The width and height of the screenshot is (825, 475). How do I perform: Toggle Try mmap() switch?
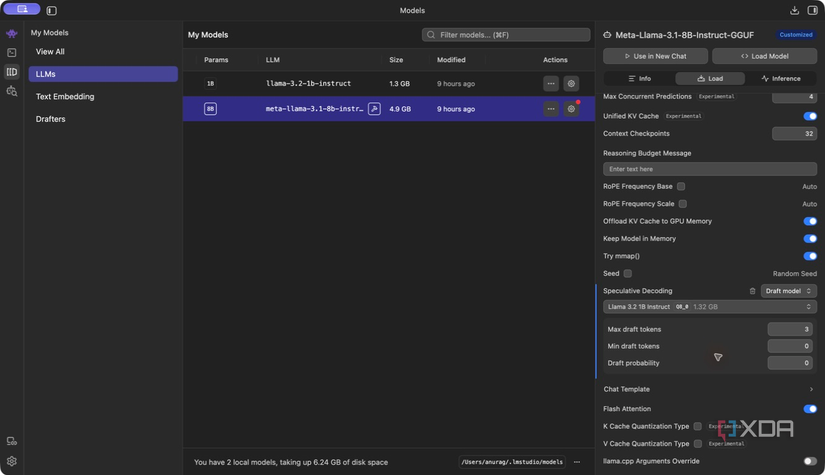(810, 256)
